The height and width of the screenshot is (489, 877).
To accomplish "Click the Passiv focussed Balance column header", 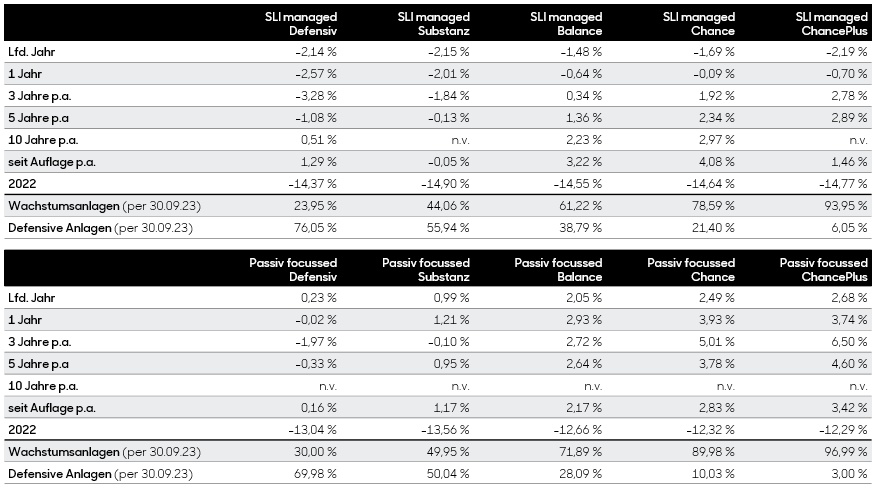I will [x=558, y=269].
